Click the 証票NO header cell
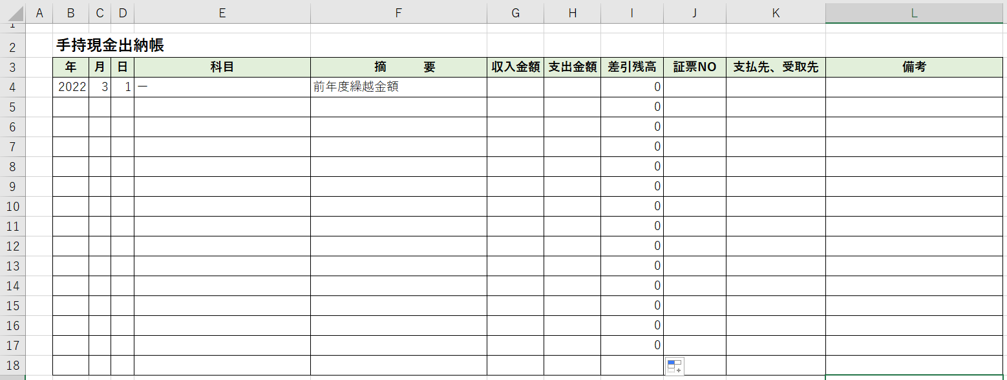 [695, 67]
